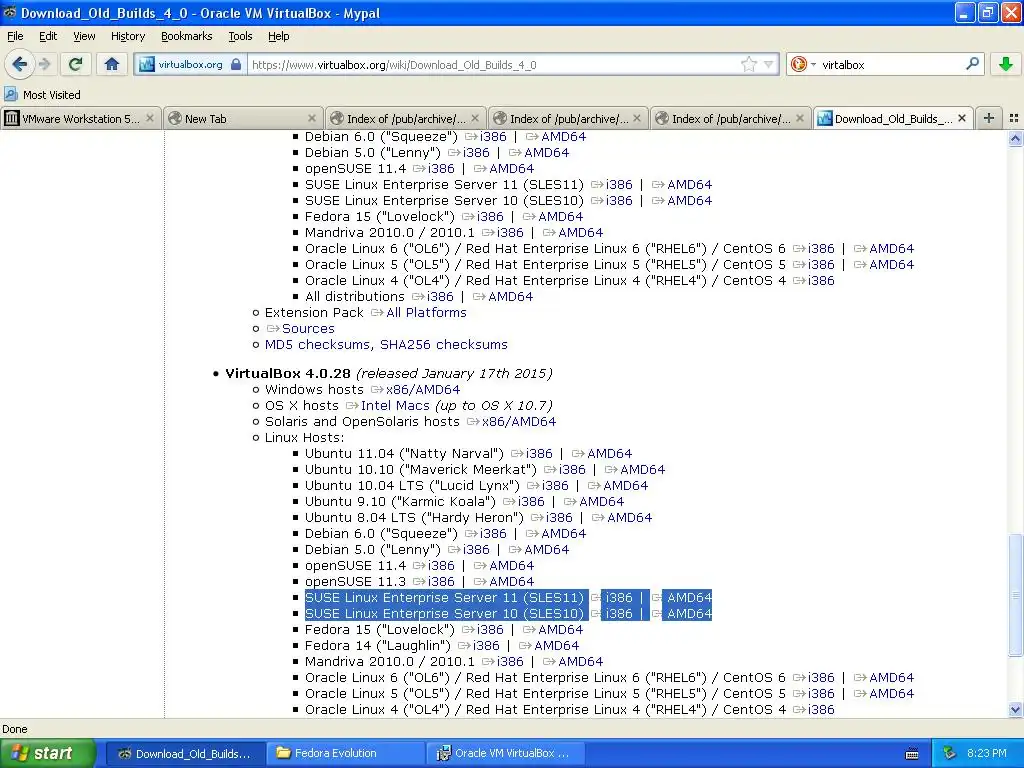Bookmark this page with the star icon

tap(748, 64)
